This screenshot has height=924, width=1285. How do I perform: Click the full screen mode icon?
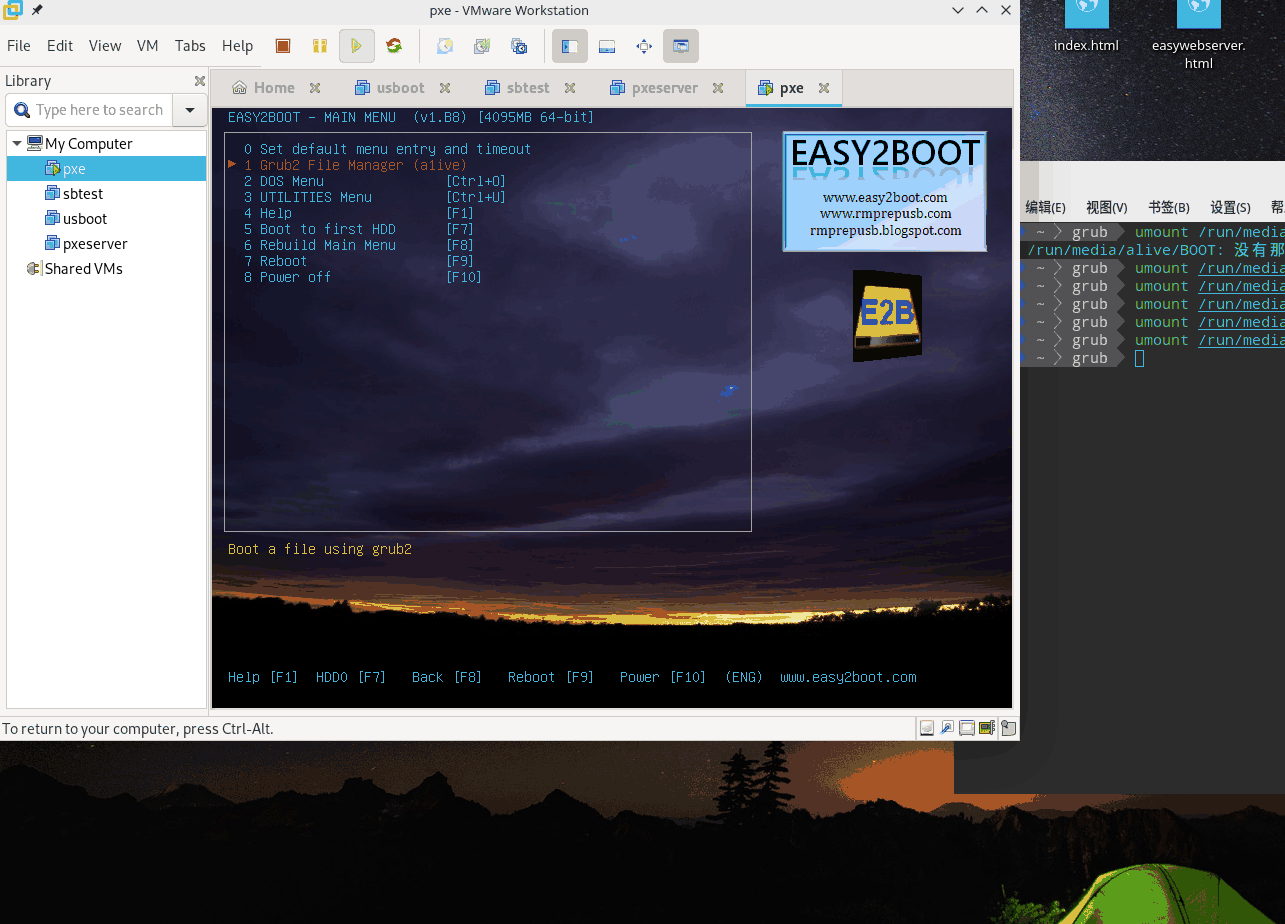coord(644,46)
